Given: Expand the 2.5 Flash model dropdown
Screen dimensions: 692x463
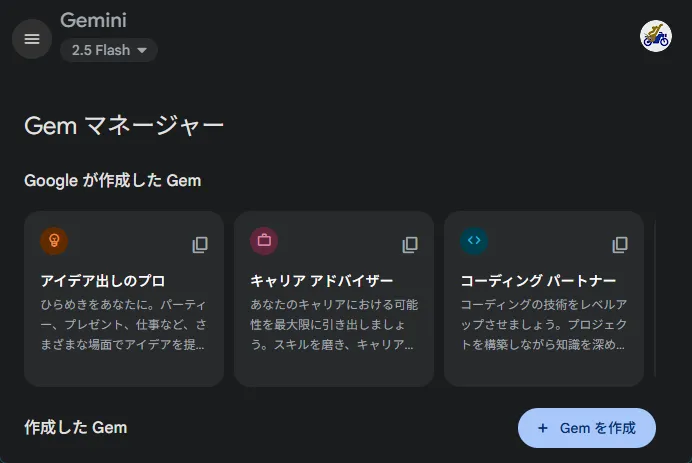Looking at the screenshot, I should click(x=109, y=50).
